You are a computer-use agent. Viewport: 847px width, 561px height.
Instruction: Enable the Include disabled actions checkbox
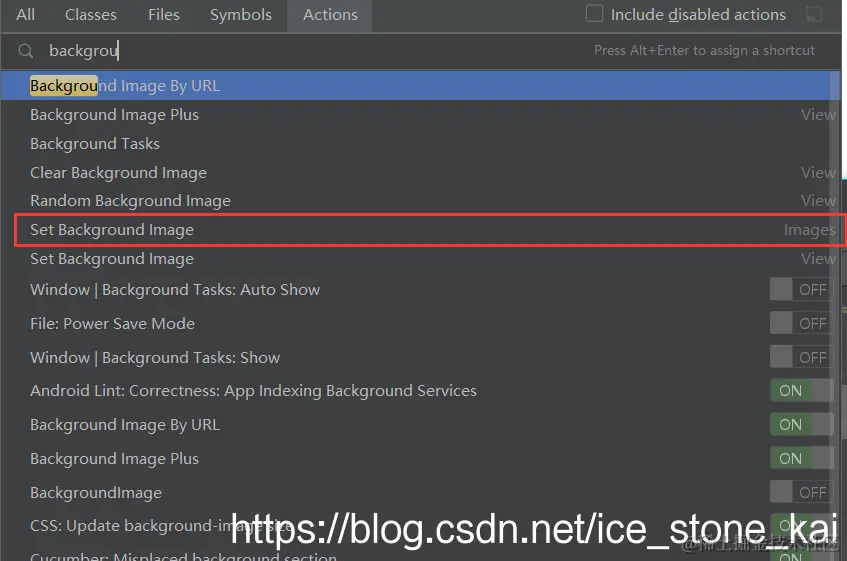[x=594, y=13]
